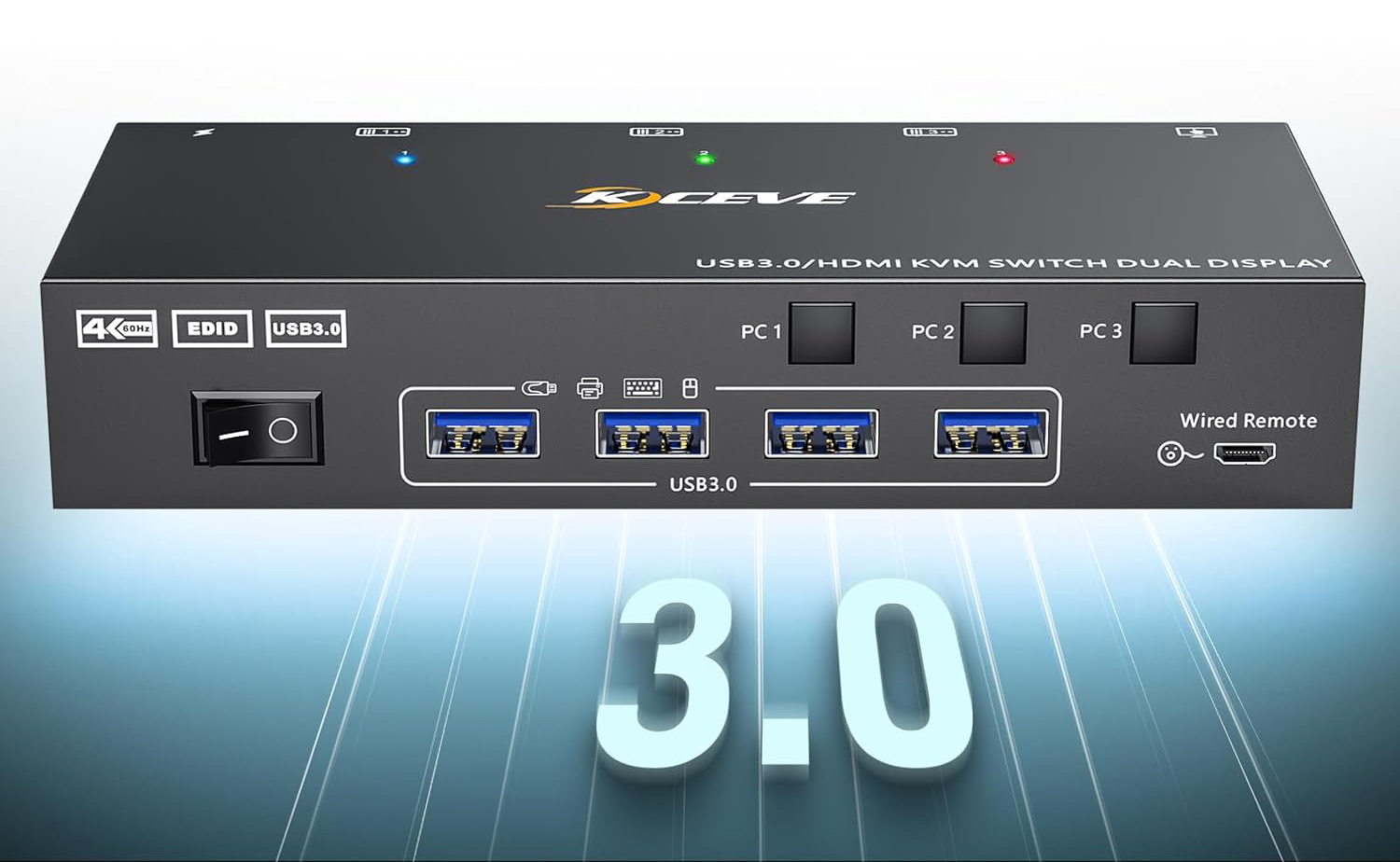This screenshot has width=1400, height=862.
Task: Click the KCEVE brand logo
Action: click(700, 197)
